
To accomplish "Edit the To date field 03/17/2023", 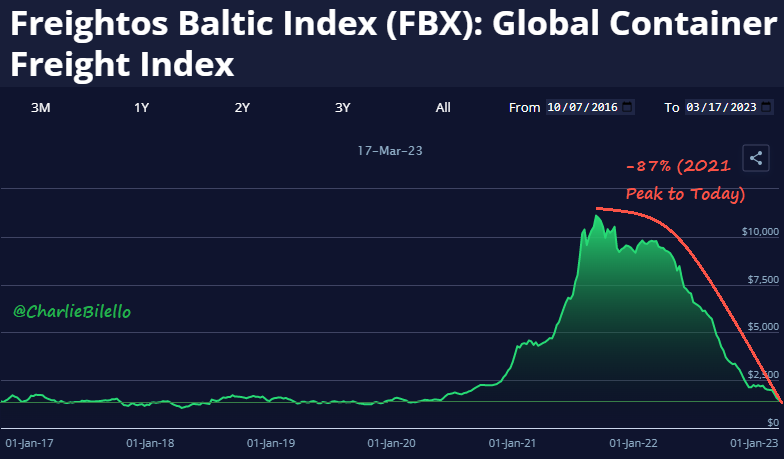I will [x=729, y=107].
